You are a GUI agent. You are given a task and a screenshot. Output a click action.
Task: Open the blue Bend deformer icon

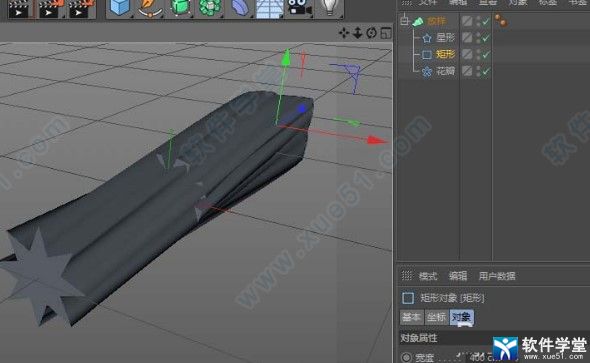(239, 8)
